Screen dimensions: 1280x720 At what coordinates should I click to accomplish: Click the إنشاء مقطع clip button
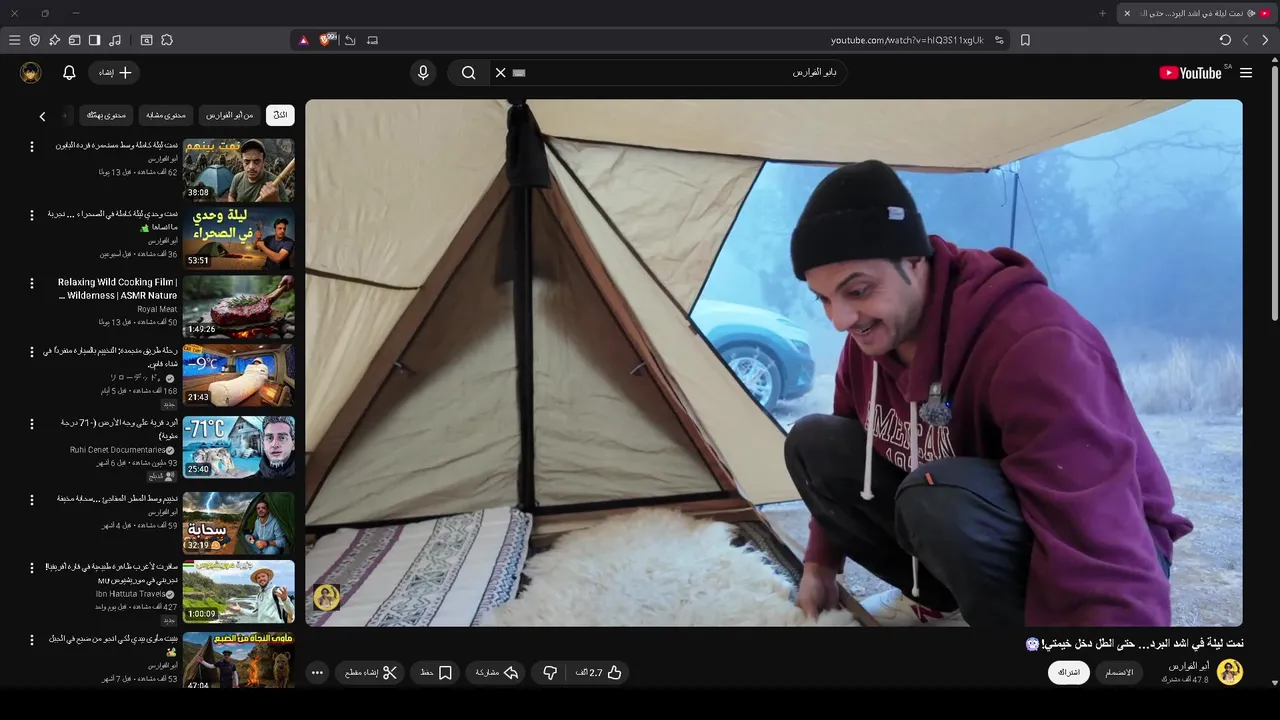370,673
